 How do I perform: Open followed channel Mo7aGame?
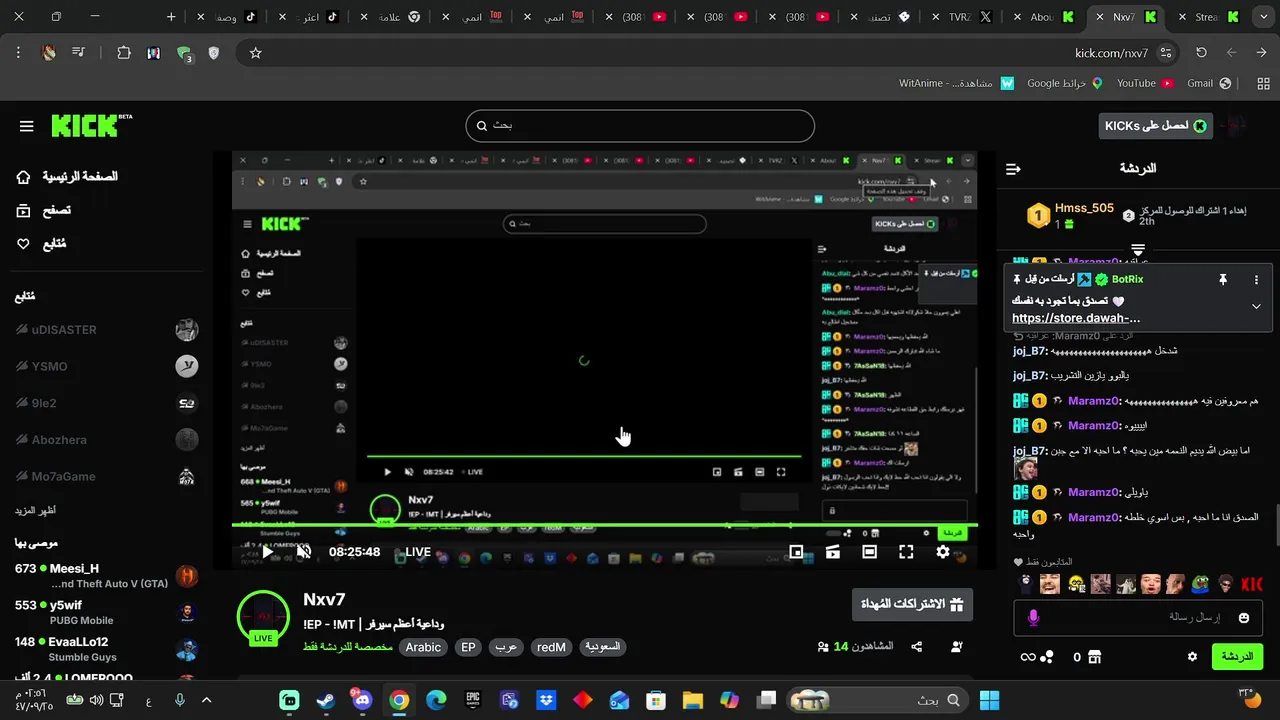pyautogui.click(x=106, y=477)
